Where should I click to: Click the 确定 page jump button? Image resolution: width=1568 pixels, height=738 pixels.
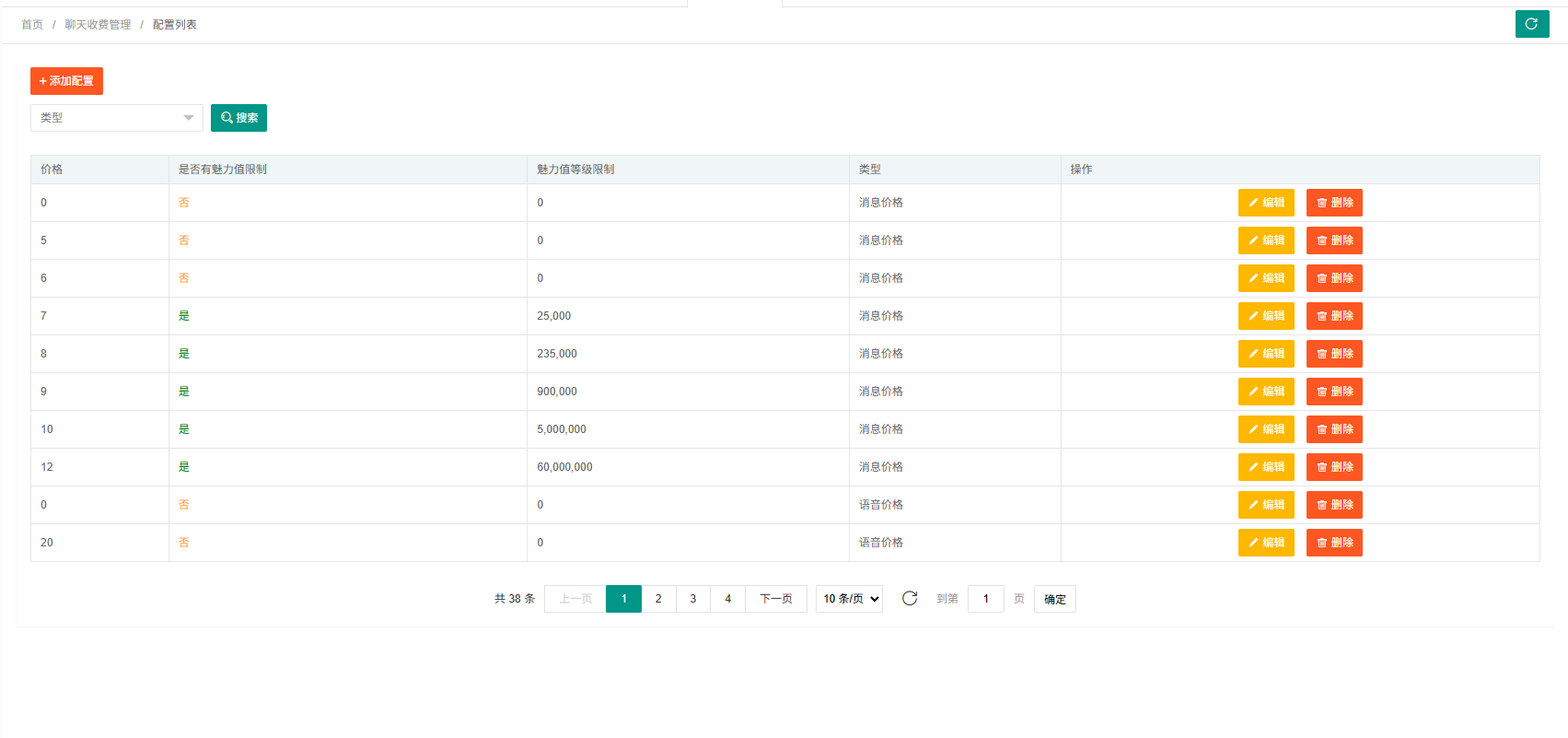(1054, 599)
